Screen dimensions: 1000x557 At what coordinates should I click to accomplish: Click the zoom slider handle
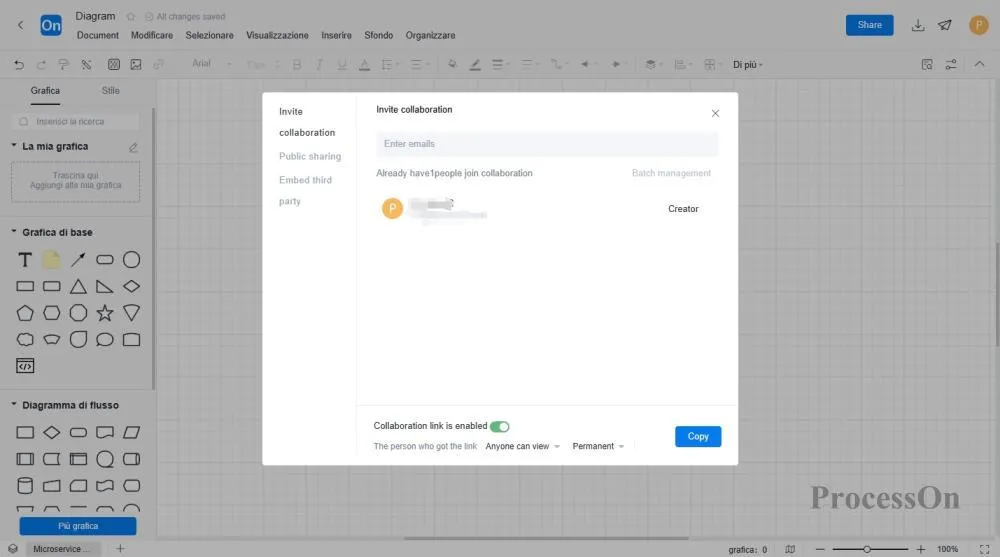click(866, 549)
